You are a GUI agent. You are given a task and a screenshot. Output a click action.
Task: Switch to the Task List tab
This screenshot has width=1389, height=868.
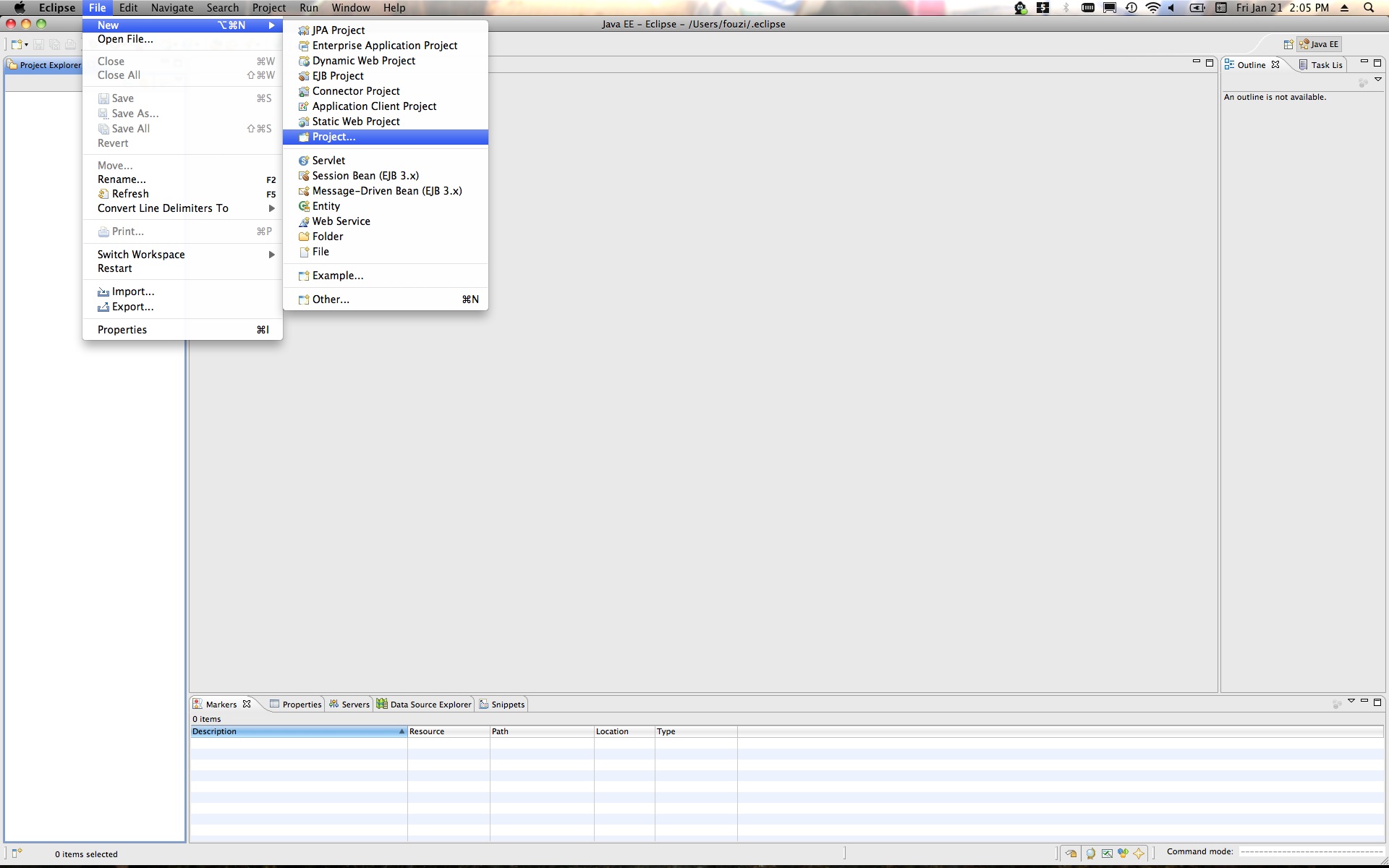coord(1321,65)
